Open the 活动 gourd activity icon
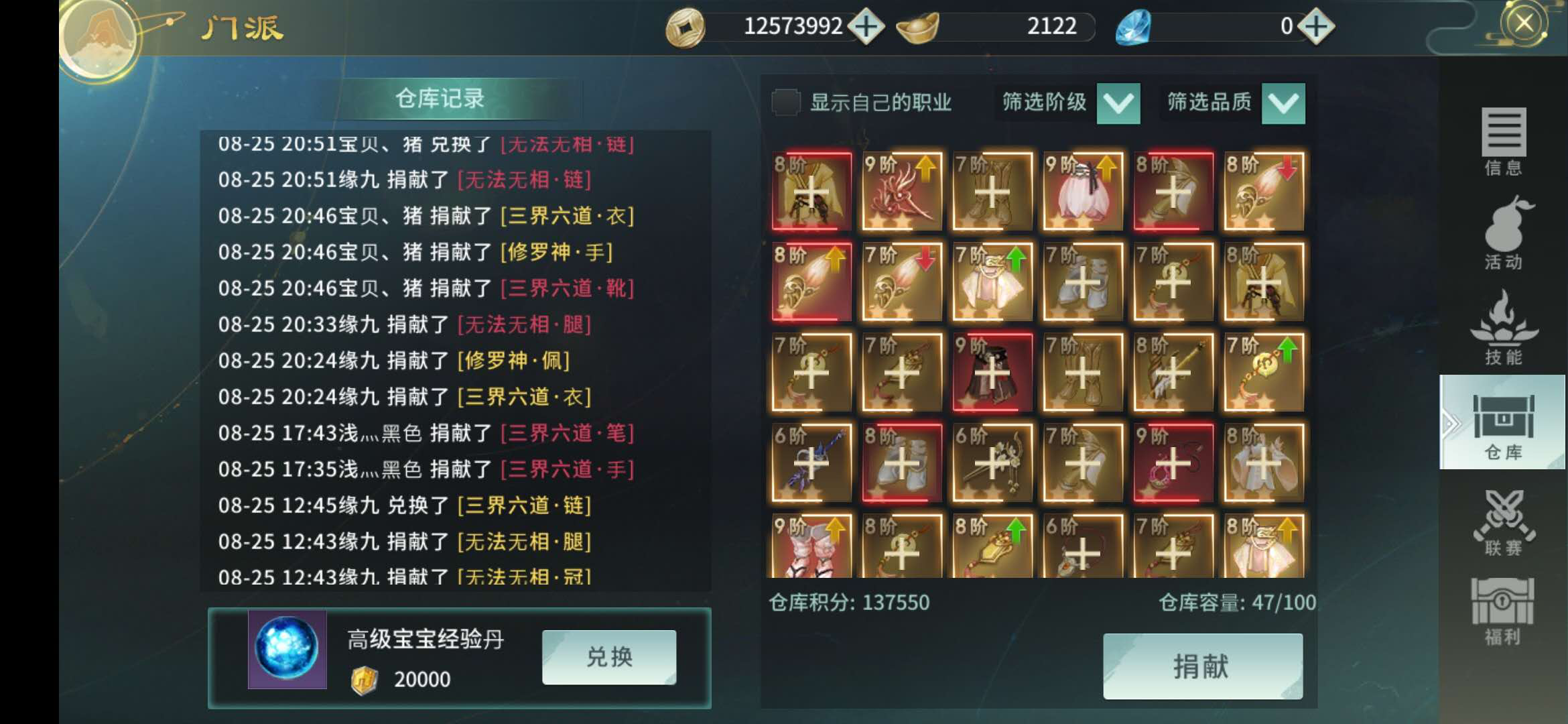Screen dimensions: 1568x724 pos(1503,233)
